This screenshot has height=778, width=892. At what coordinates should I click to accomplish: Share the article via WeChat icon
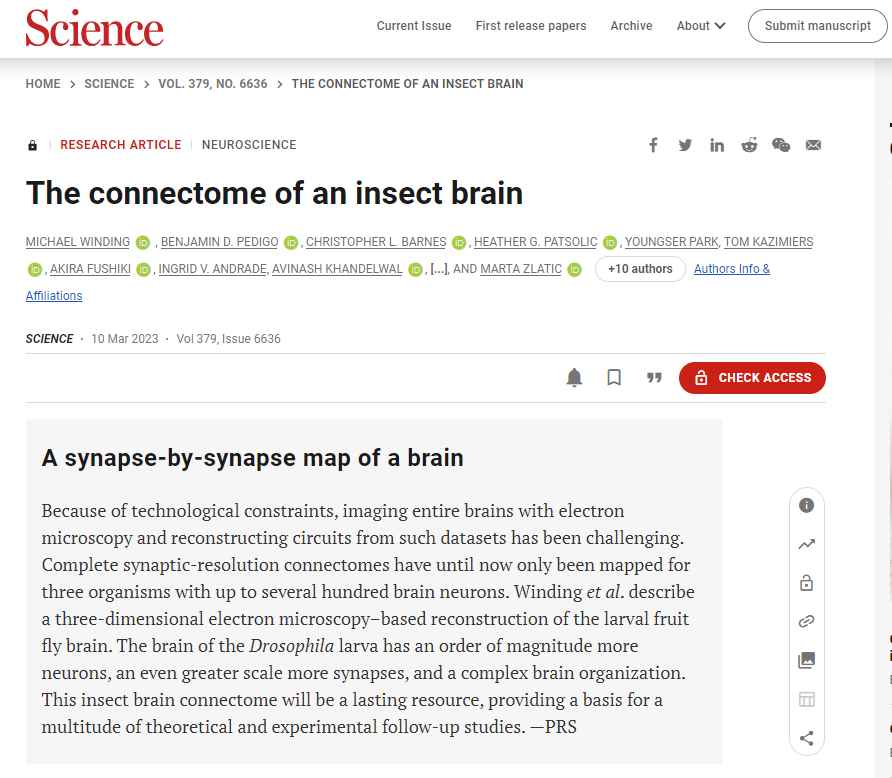[781, 145]
